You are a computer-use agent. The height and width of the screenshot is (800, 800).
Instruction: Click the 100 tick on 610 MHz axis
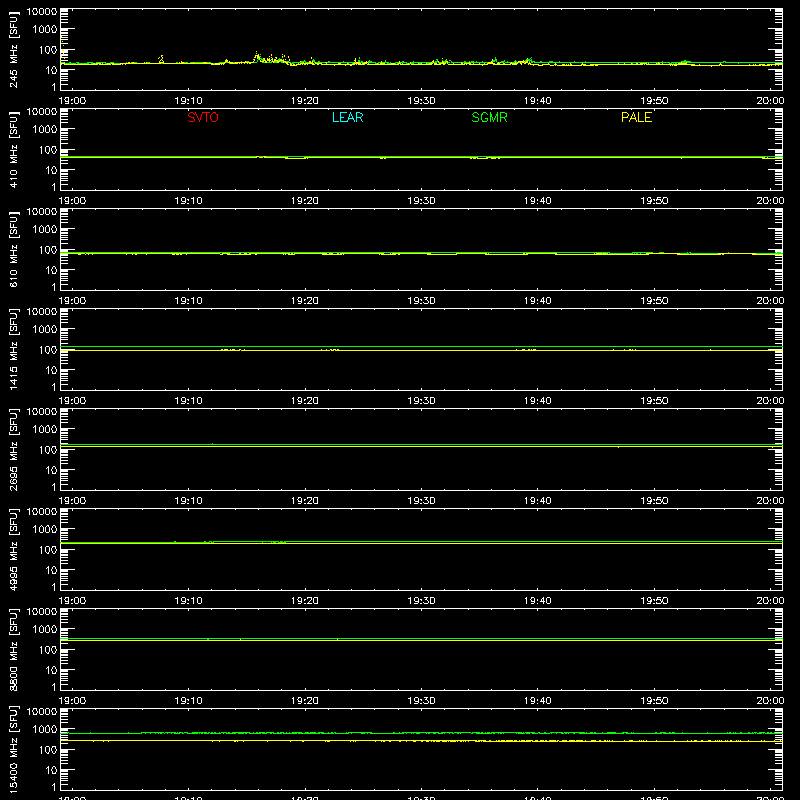(x=48, y=250)
